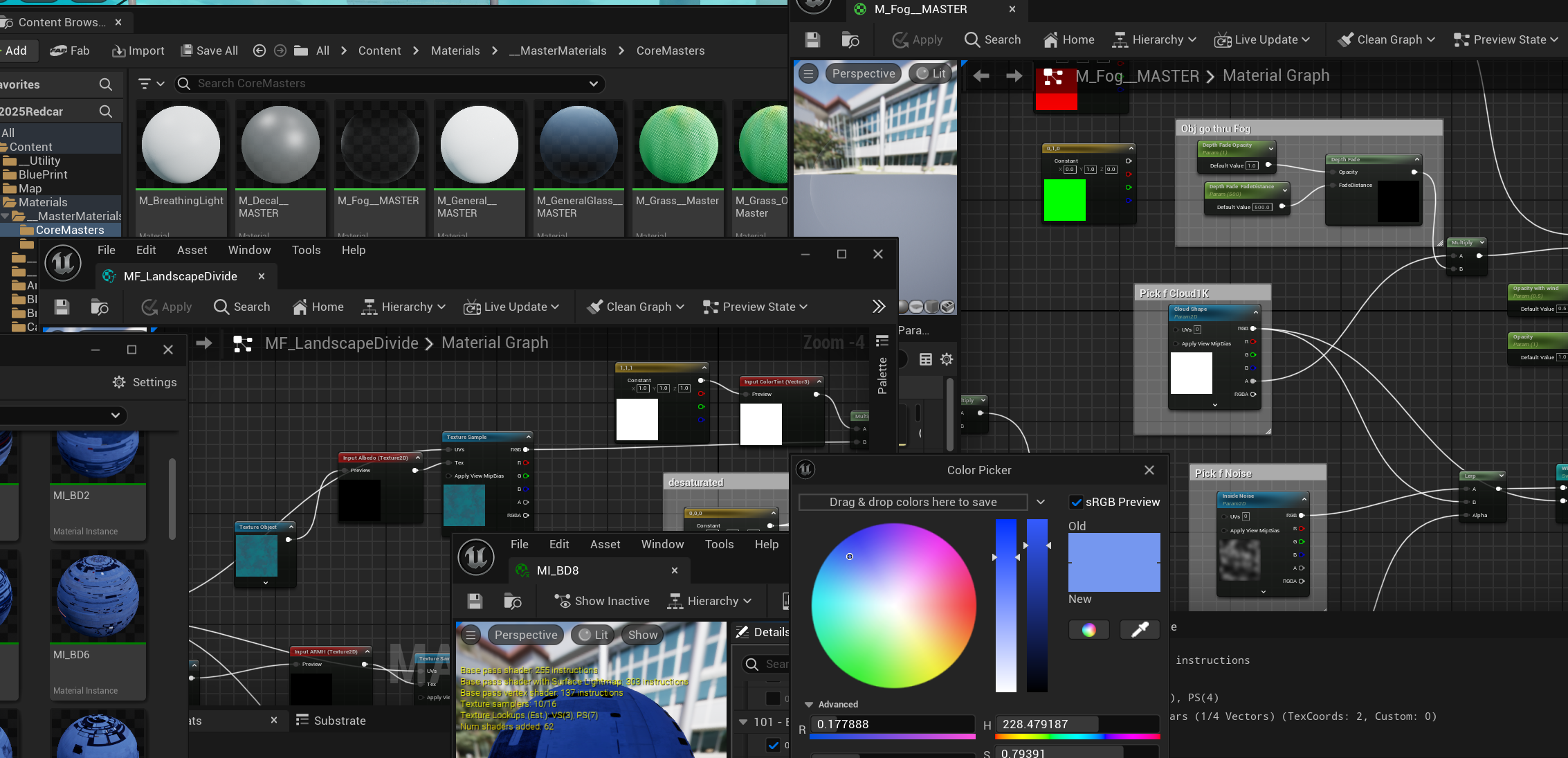
Task: Click the hue color wheel in Color Picker
Action: coord(893,606)
